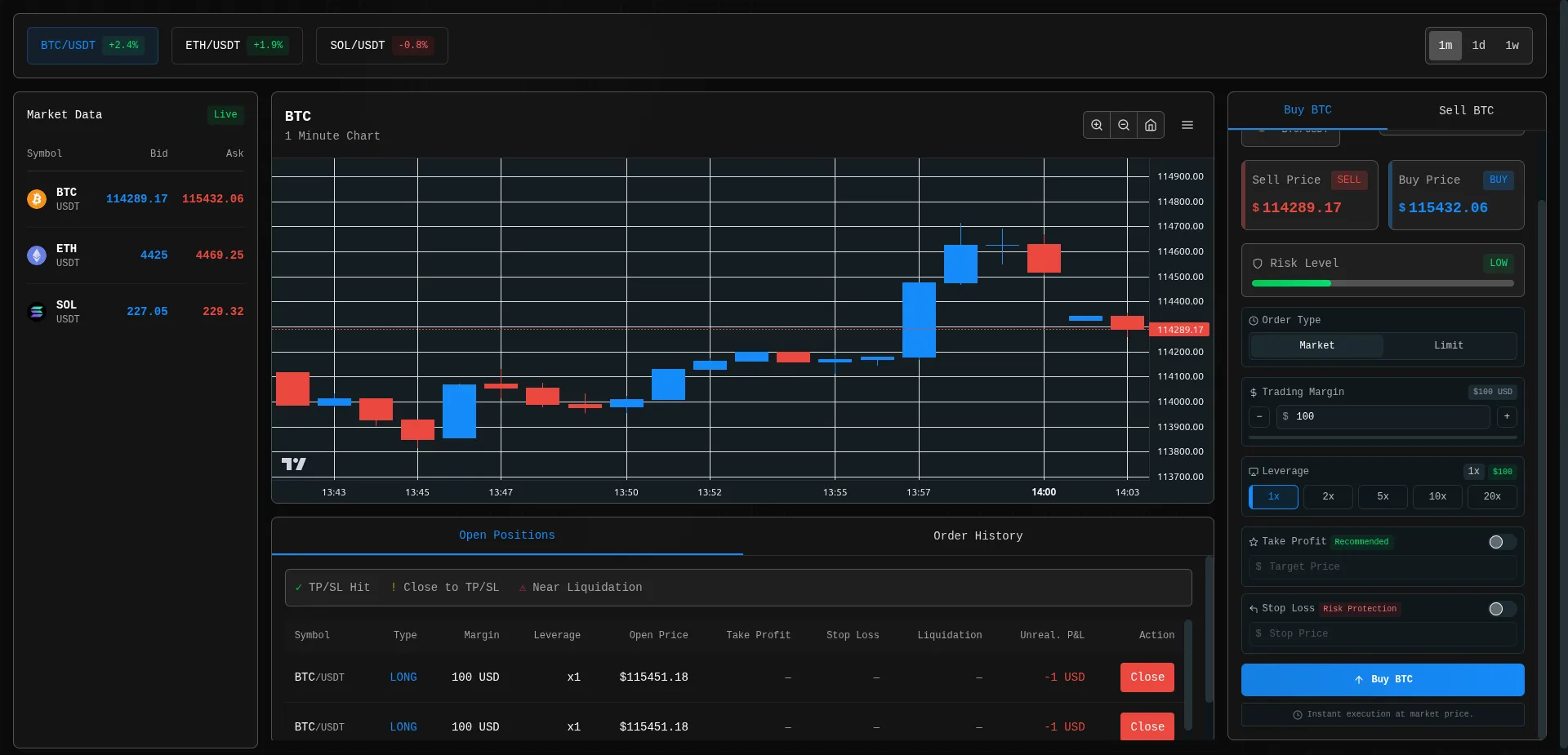This screenshot has height=755, width=1568.
Task: Open the chart hamburger menu
Action: tap(1187, 125)
